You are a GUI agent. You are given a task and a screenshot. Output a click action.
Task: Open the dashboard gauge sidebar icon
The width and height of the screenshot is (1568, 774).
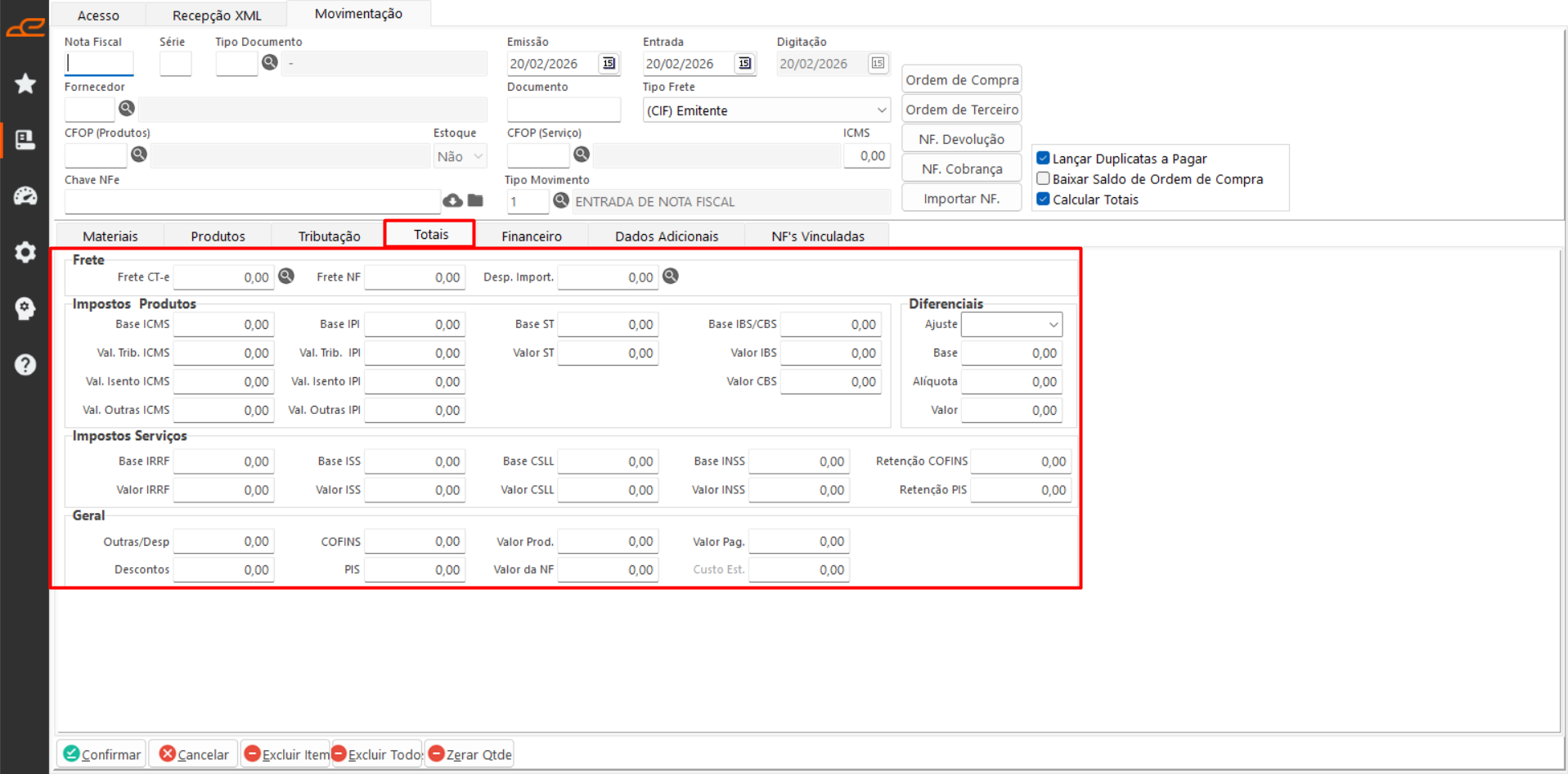coord(25,196)
